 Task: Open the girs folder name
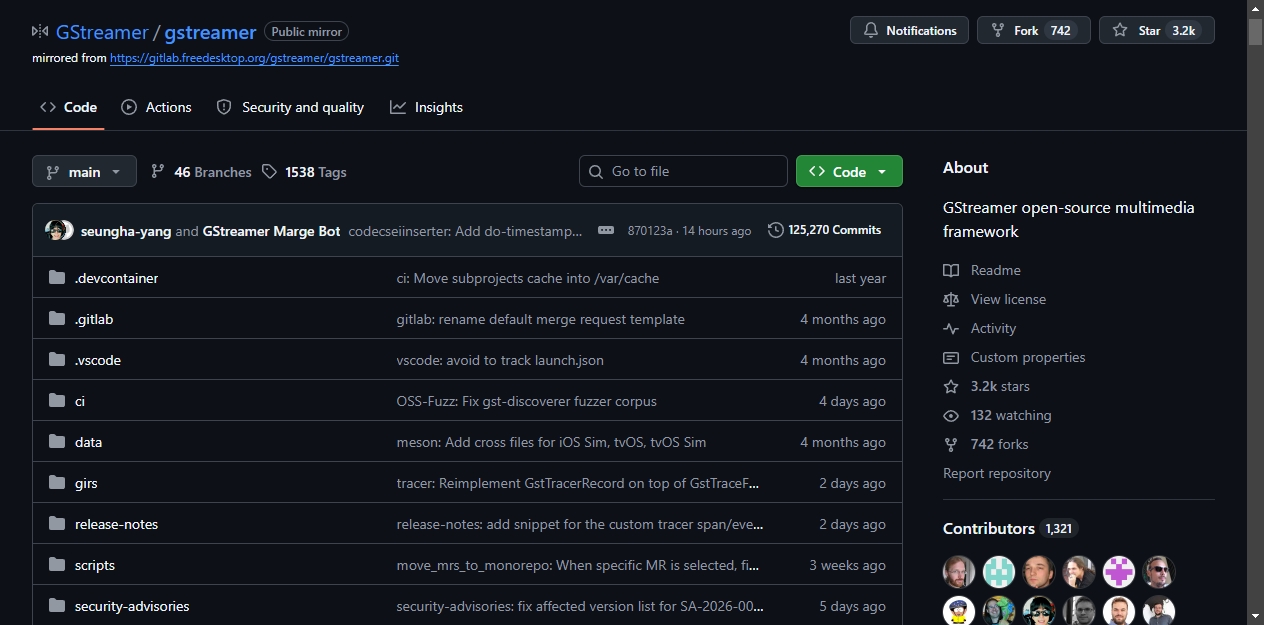86,483
